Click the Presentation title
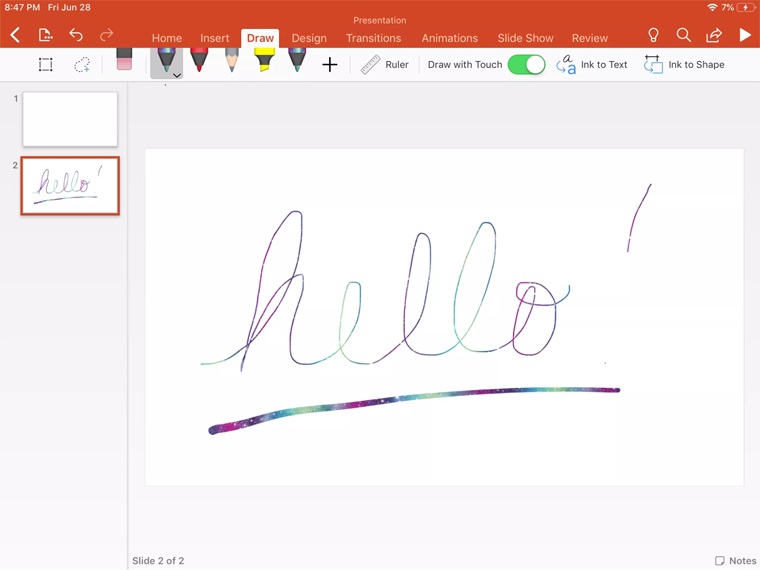The width and height of the screenshot is (760, 570). [380, 20]
